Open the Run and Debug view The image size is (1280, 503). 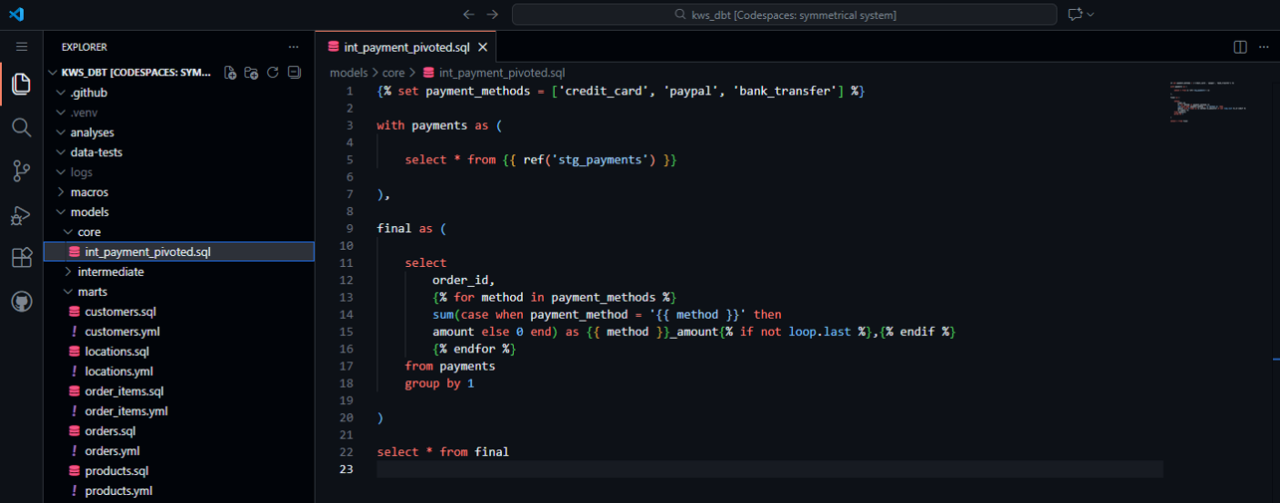click(x=21, y=215)
